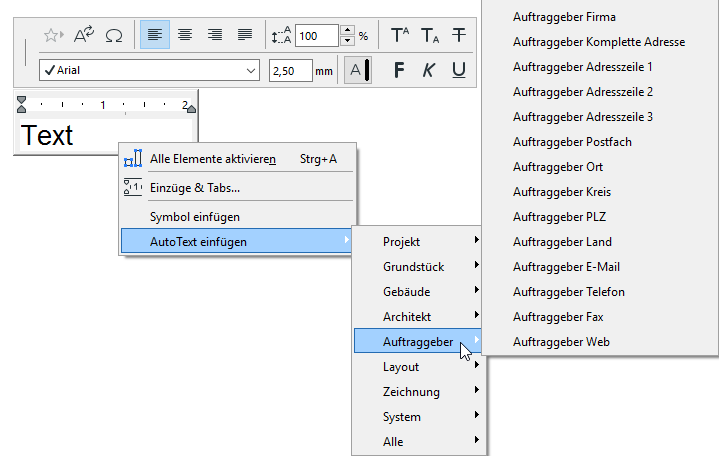Toggle underline formatting
Screen dimensions: 719x456
click(459, 70)
